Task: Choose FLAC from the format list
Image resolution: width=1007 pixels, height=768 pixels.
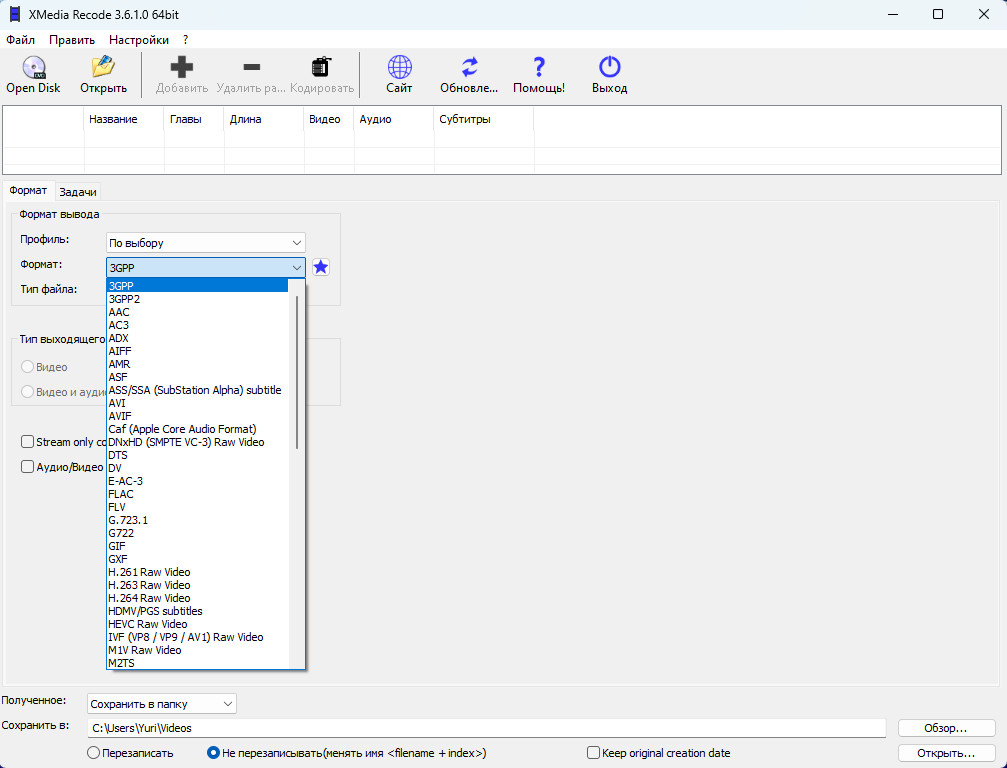Action: click(x=121, y=494)
